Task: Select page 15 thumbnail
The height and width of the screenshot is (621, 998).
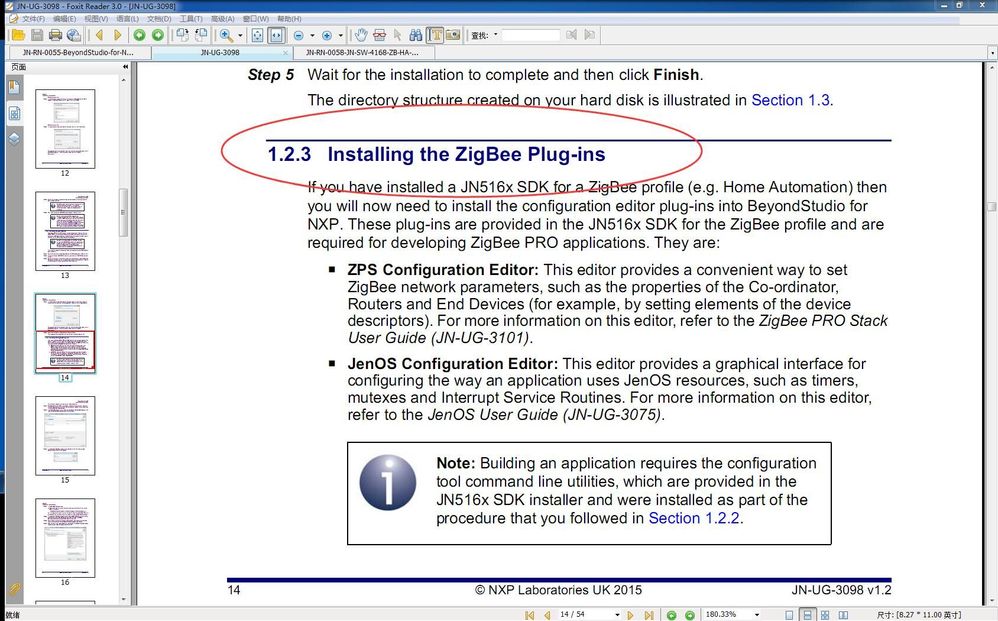Action: 65,436
